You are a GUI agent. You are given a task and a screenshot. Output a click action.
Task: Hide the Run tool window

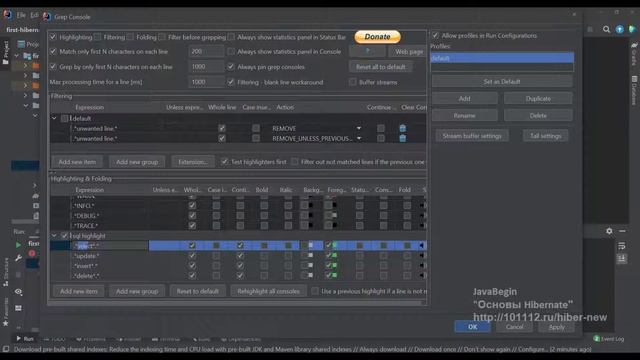(622, 231)
